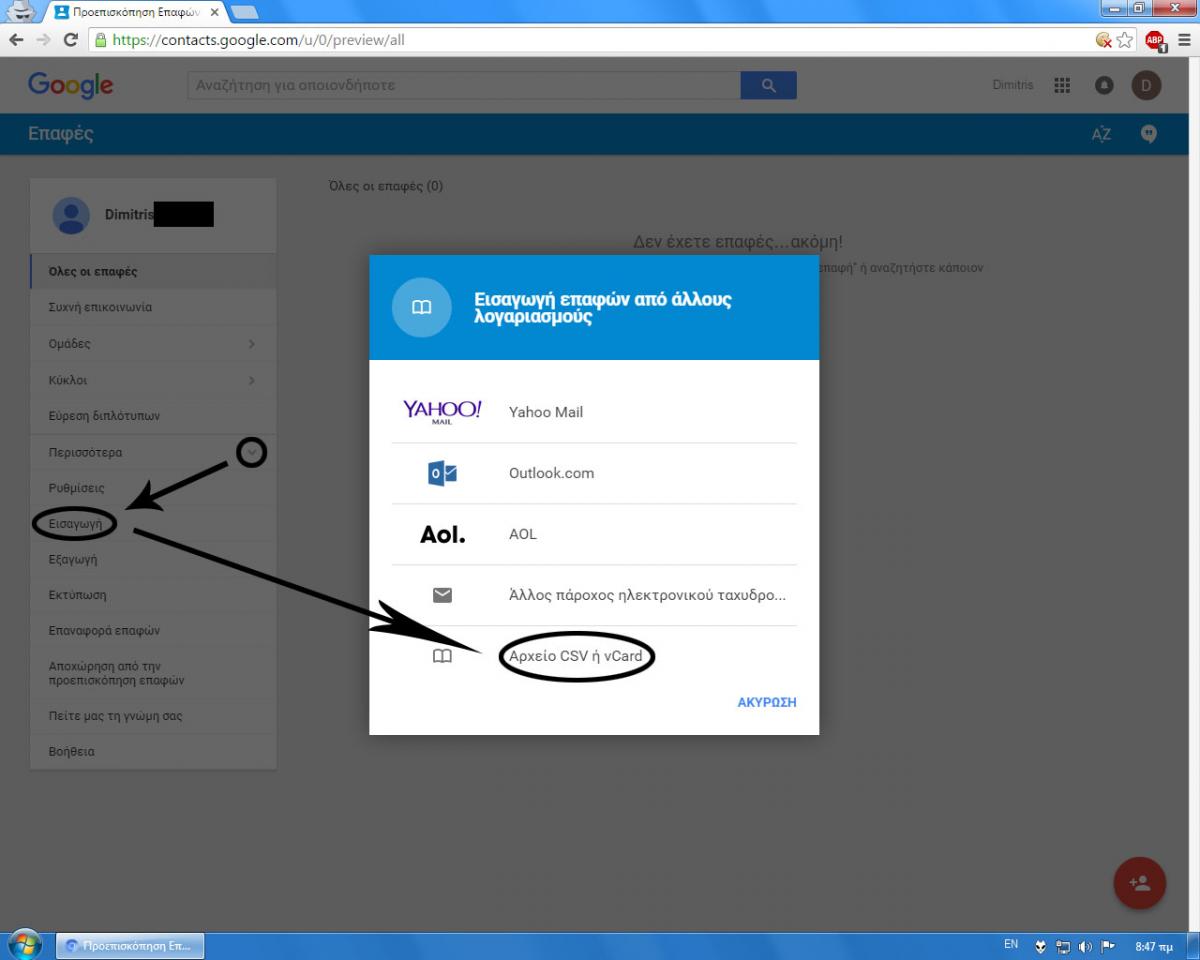Bookmark this page with the star

(x=1125, y=40)
